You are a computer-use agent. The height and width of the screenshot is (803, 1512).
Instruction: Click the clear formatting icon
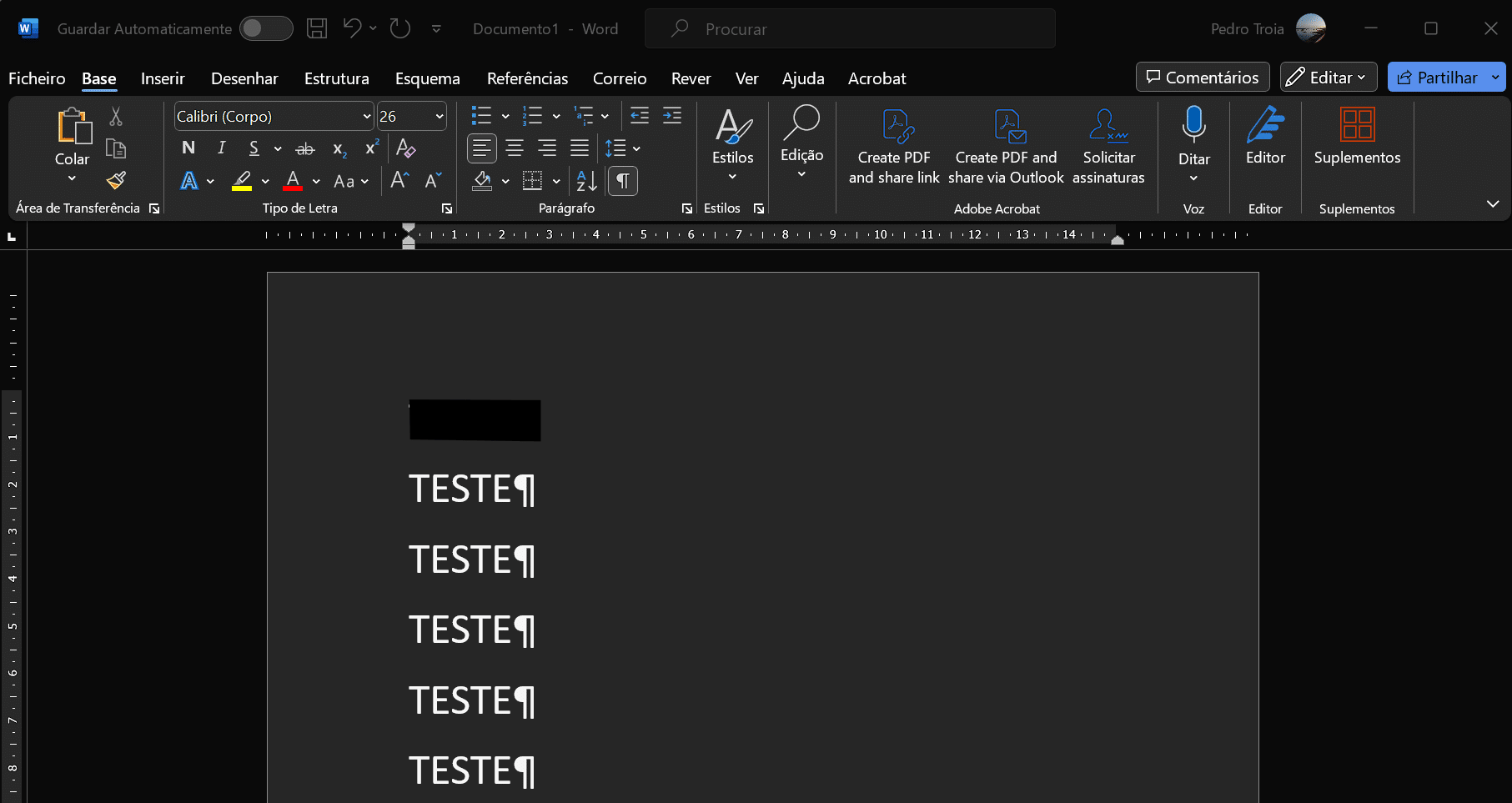pyautogui.click(x=406, y=148)
